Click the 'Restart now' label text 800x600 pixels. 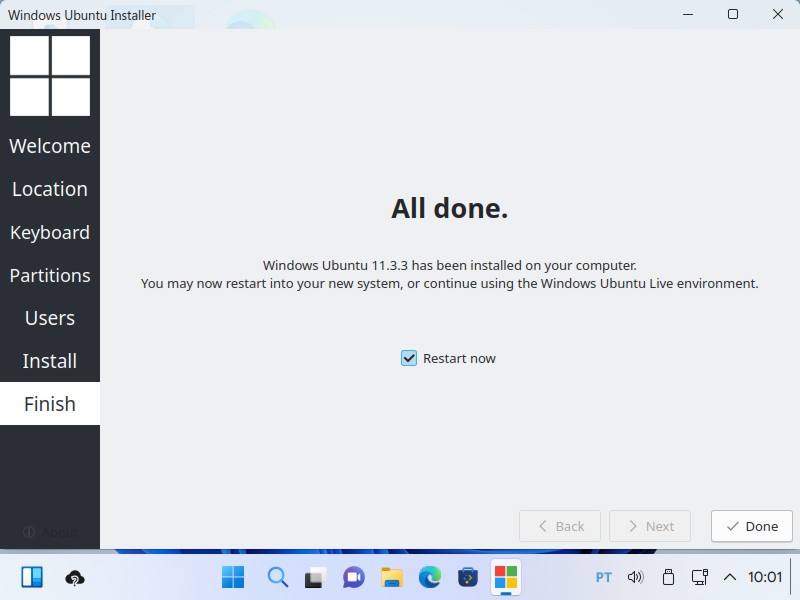tap(459, 359)
